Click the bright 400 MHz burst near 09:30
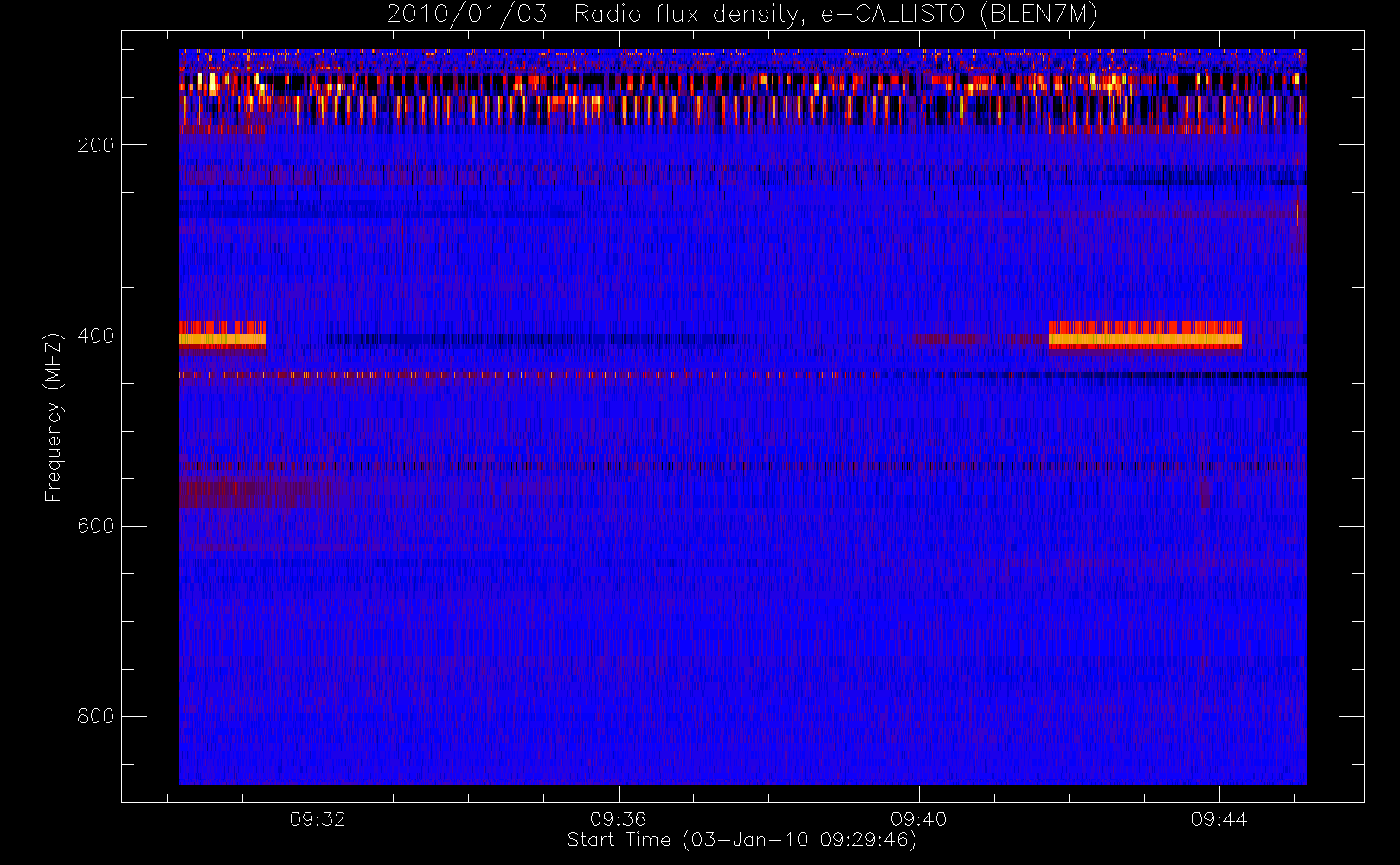The image size is (1400, 865). 222,336
